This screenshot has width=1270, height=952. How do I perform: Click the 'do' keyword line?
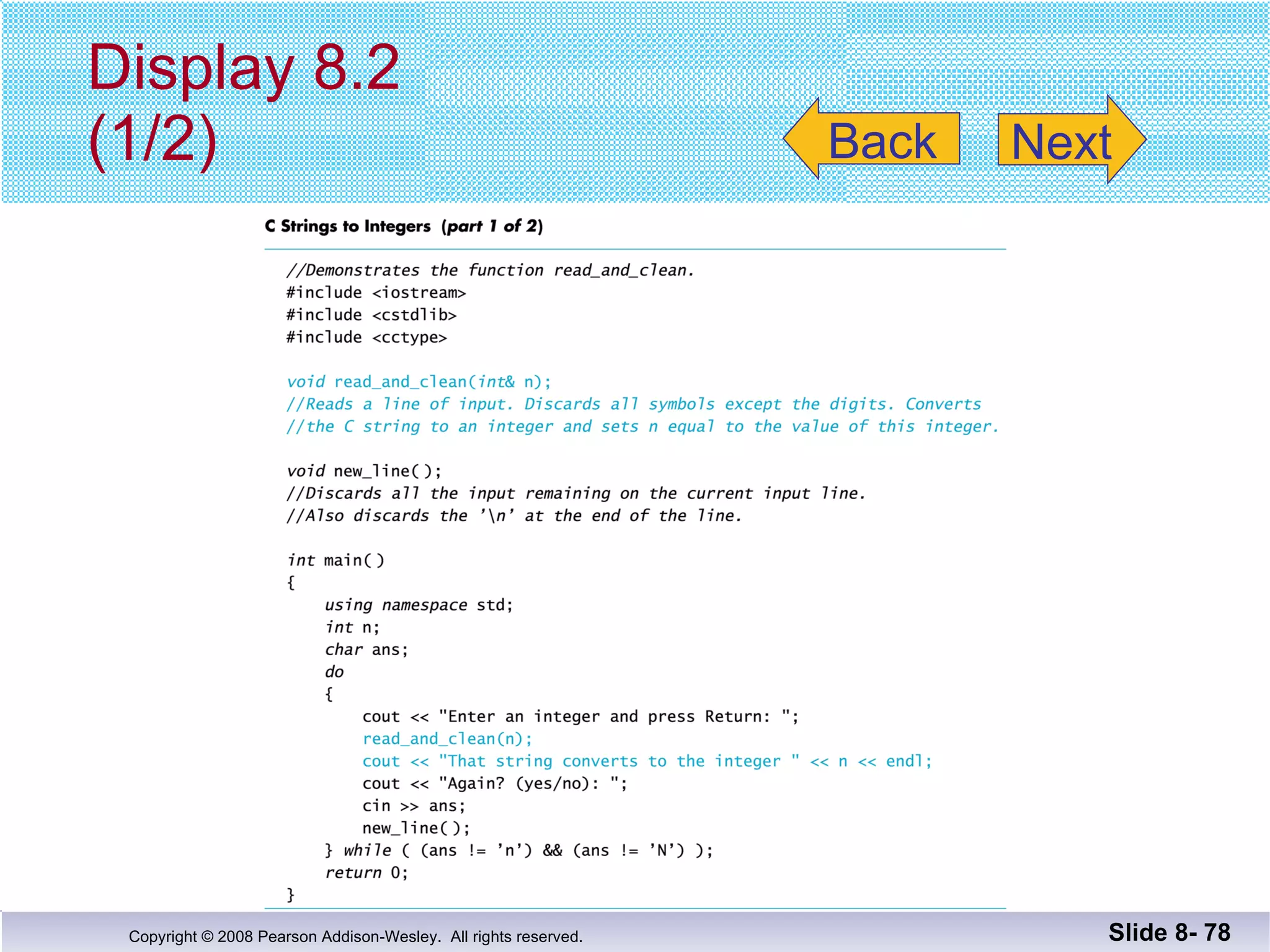point(334,672)
